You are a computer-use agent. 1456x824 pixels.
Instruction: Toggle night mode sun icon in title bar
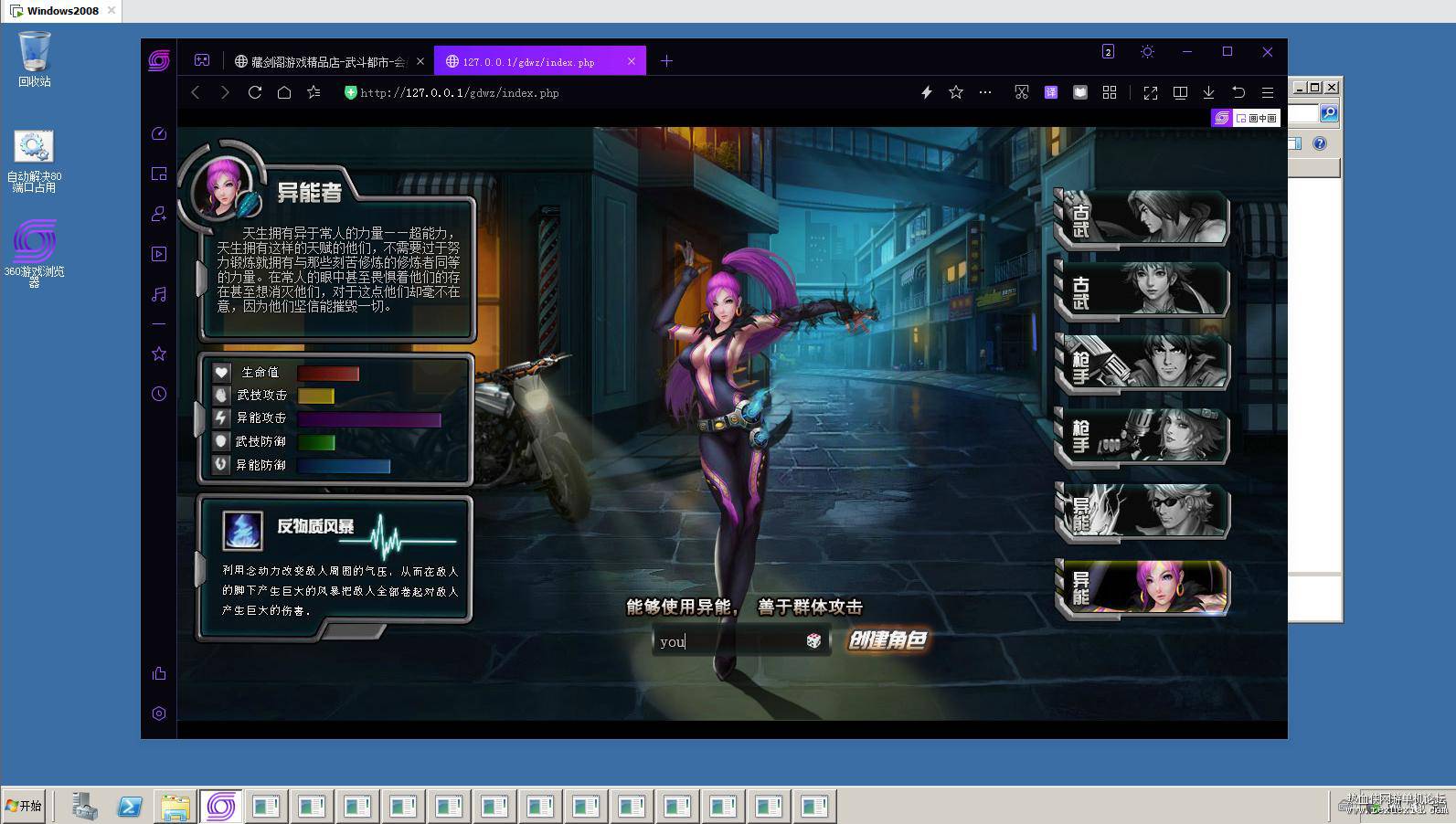click(x=1147, y=52)
